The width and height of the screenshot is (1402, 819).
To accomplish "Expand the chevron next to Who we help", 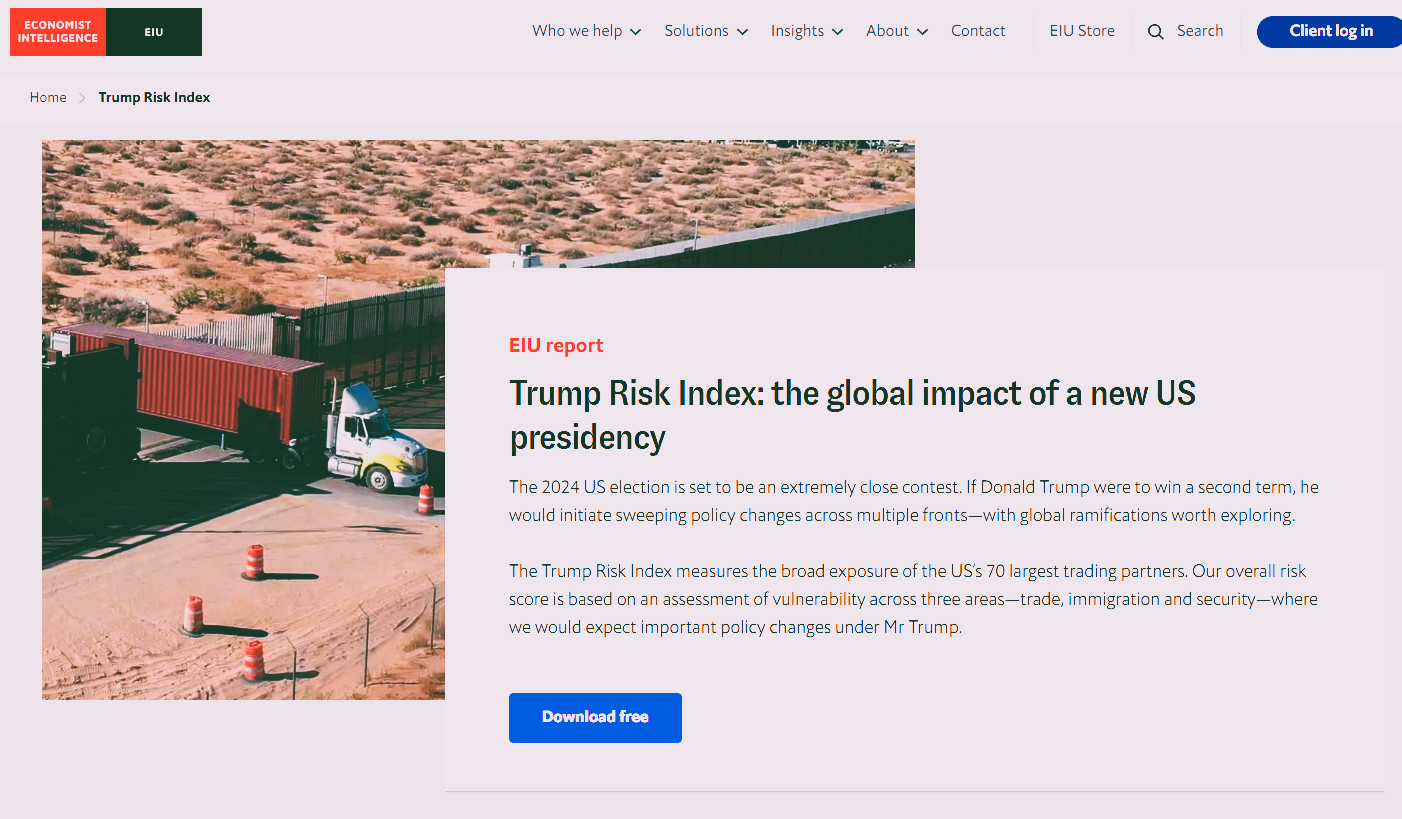I will point(636,32).
